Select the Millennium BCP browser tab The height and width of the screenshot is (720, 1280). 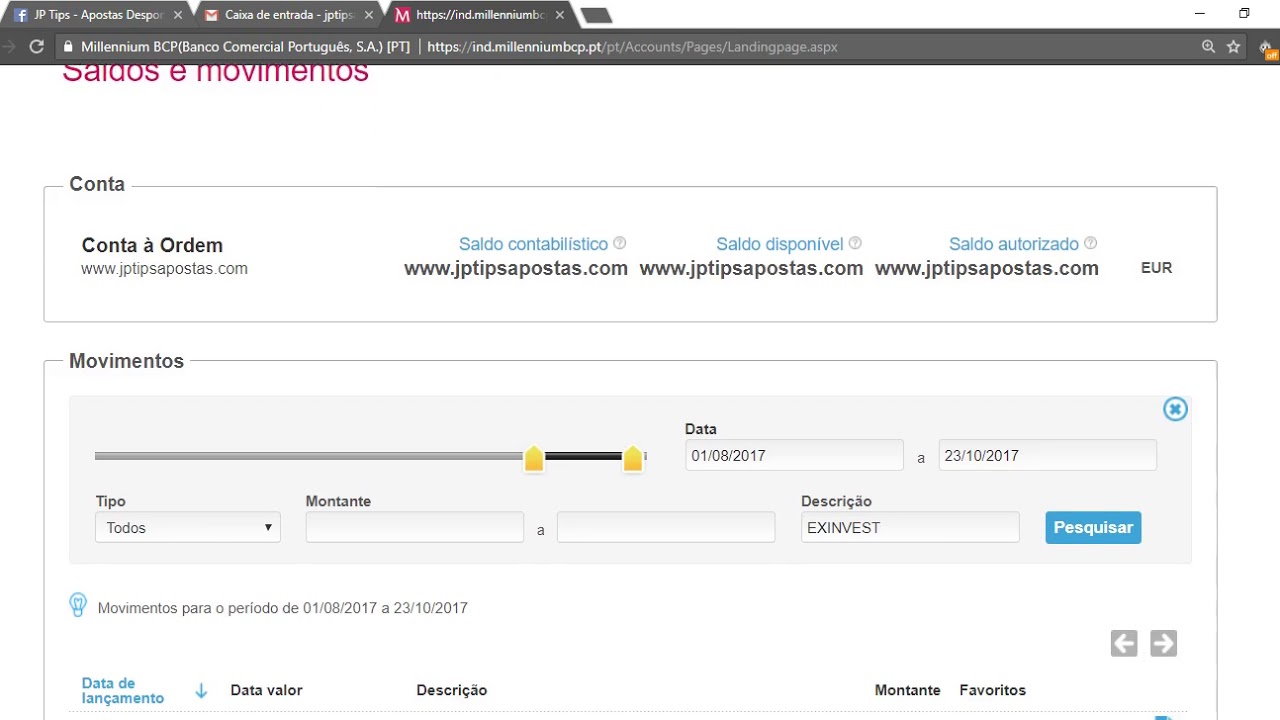[x=478, y=15]
